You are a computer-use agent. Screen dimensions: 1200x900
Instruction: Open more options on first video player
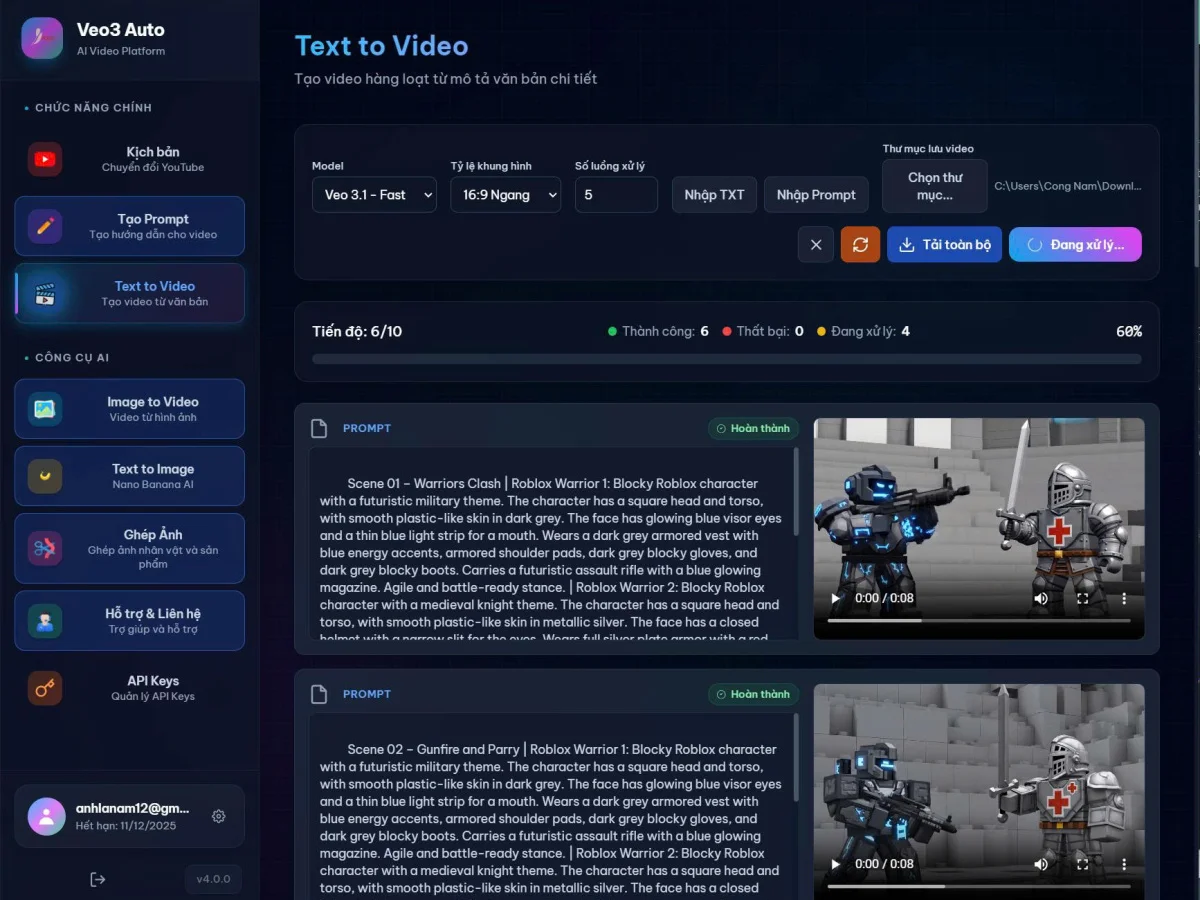pyautogui.click(x=1123, y=598)
